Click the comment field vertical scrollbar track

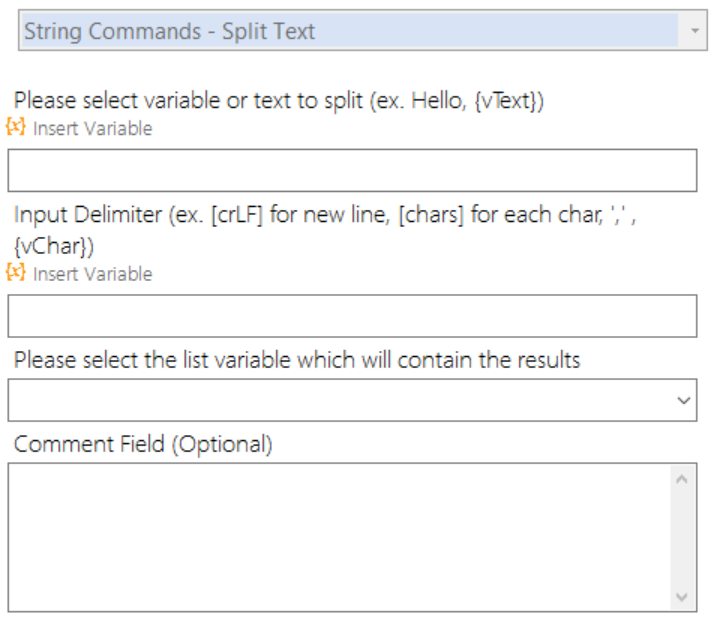(x=682, y=538)
